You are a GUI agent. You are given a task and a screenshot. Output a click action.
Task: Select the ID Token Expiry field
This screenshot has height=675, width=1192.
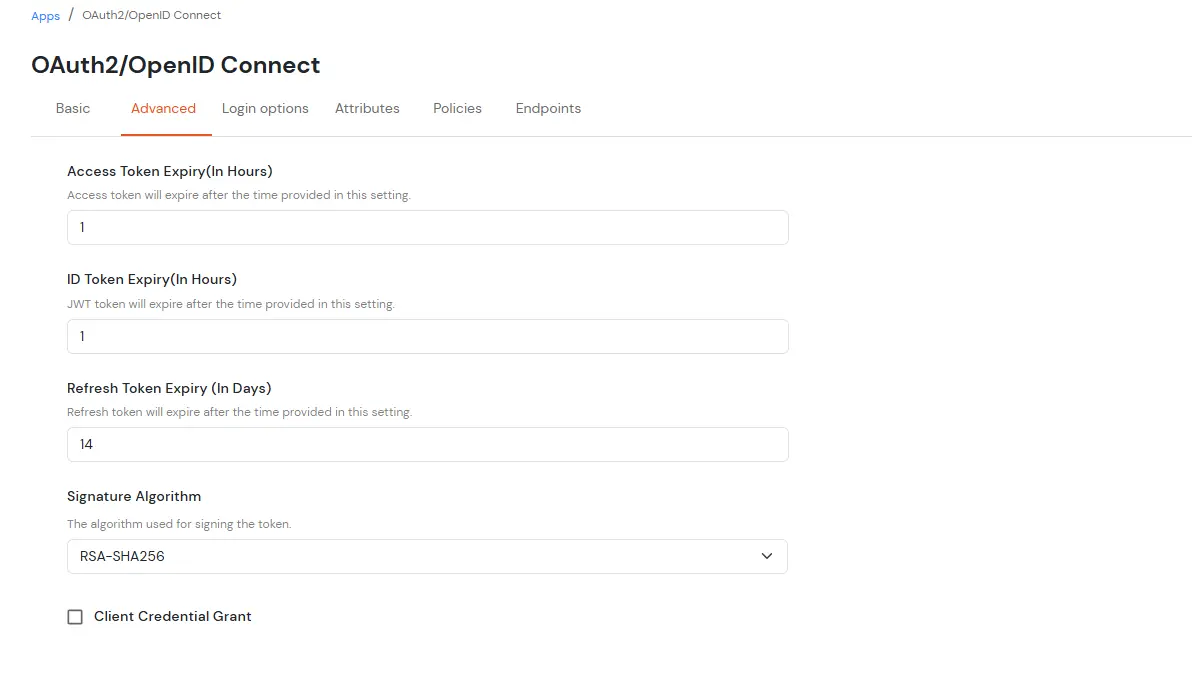[x=427, y=336]
